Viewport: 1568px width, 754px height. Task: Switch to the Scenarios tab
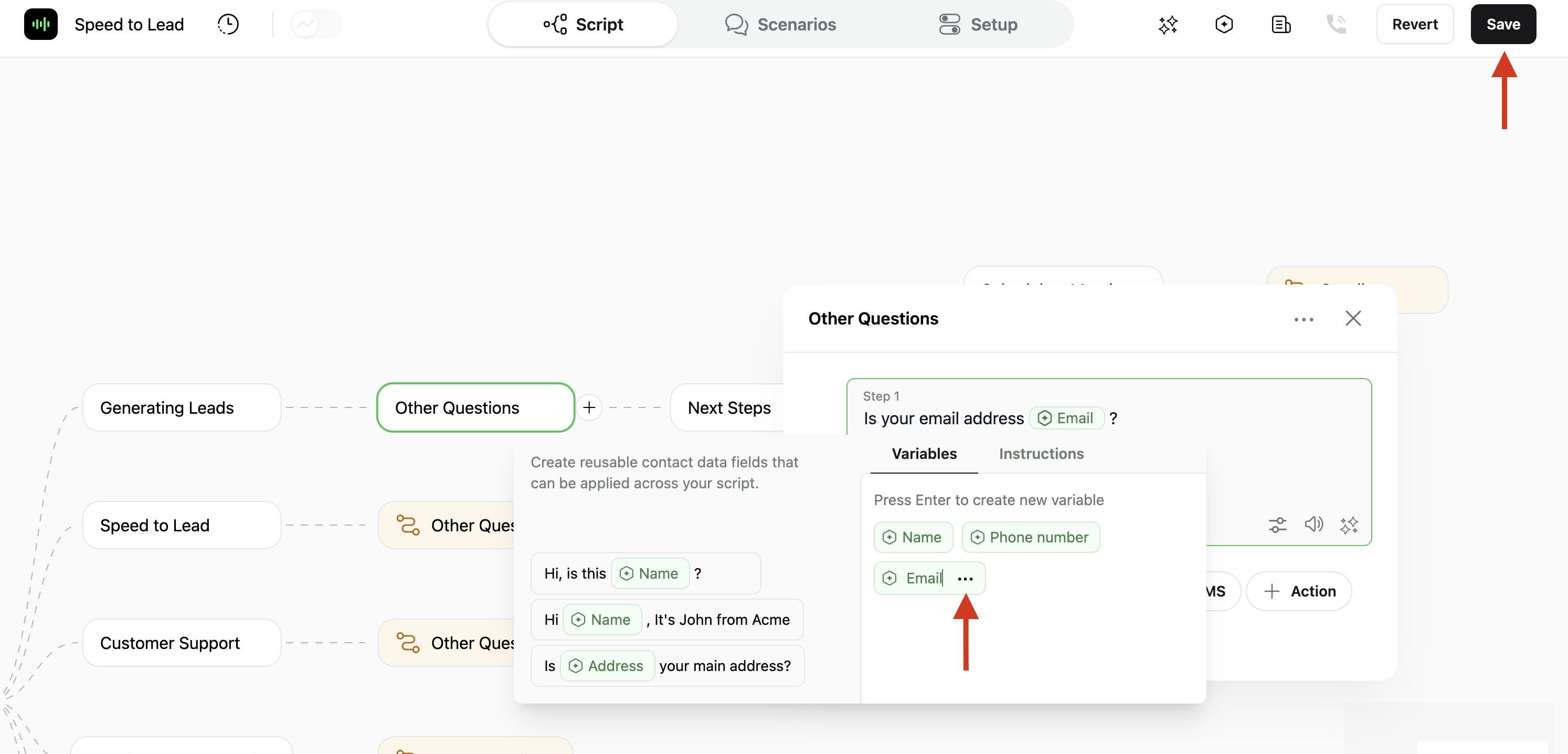[x=781, y=24]
